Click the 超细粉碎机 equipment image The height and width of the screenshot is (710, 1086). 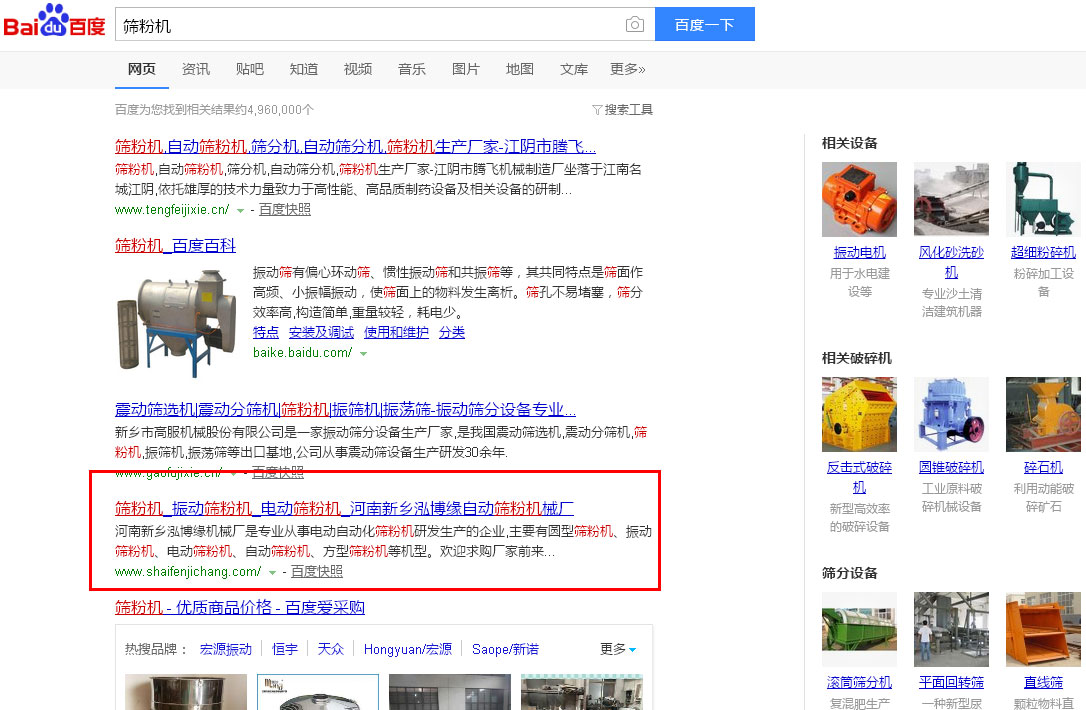(x=1043, y=199)
